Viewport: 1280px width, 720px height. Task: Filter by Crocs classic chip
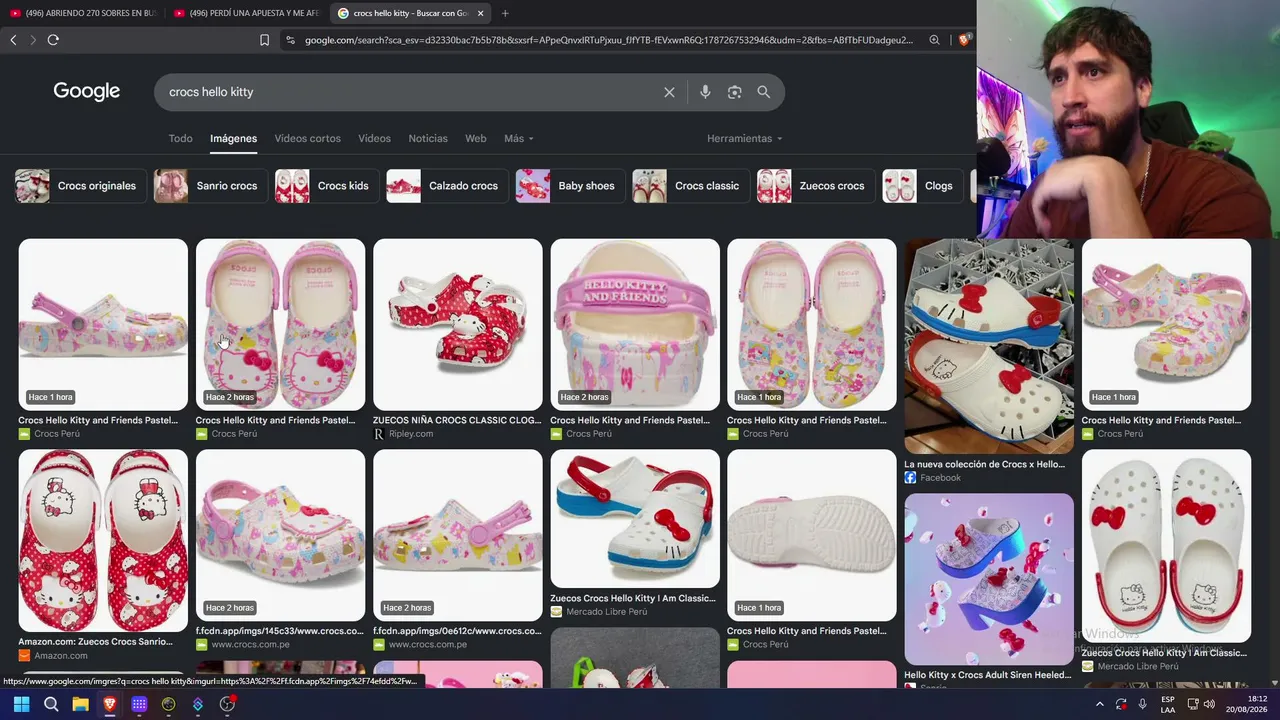coord(692,186)
